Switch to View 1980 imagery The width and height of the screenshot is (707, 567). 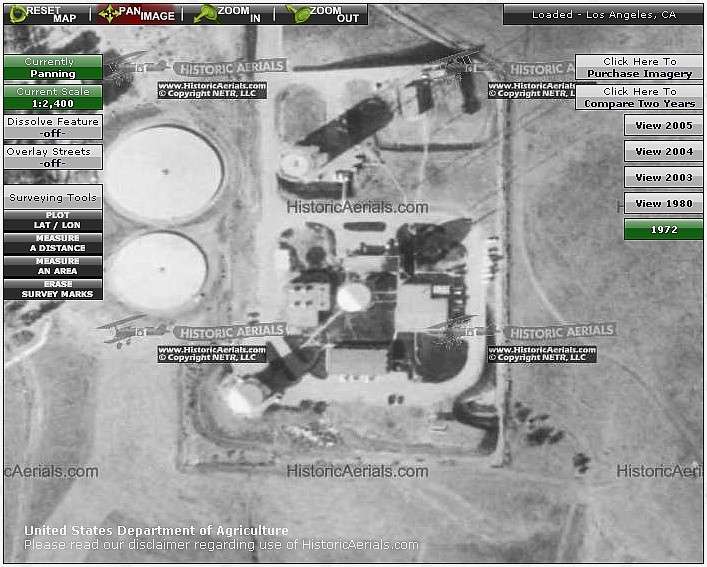pyautogui.click(x=663, y=203)
